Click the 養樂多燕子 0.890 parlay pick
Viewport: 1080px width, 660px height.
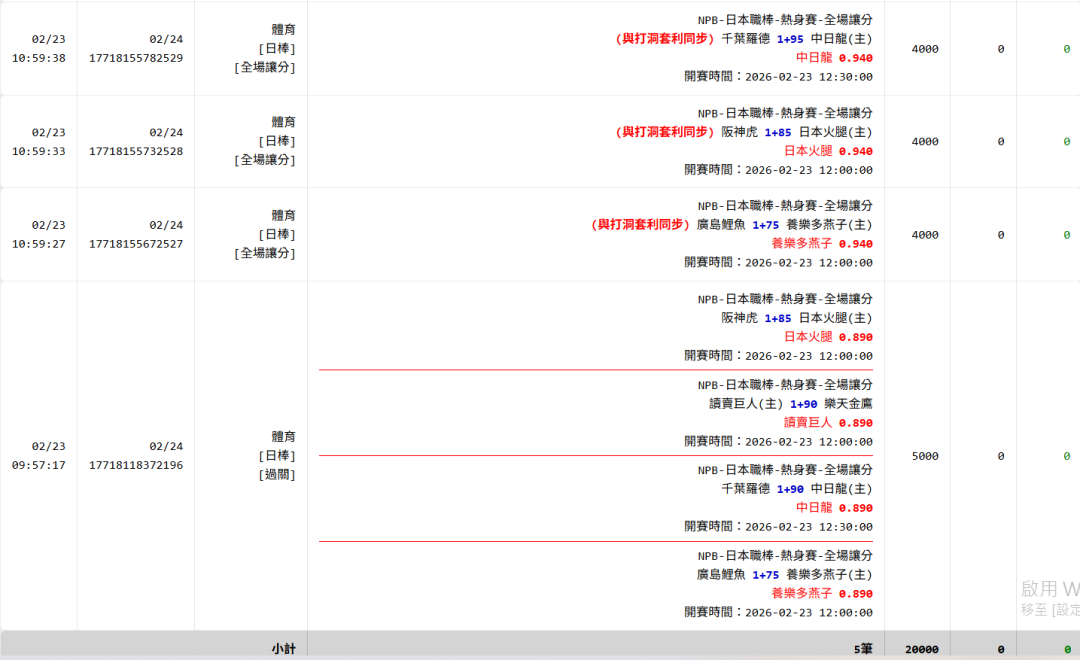[821, 594]
